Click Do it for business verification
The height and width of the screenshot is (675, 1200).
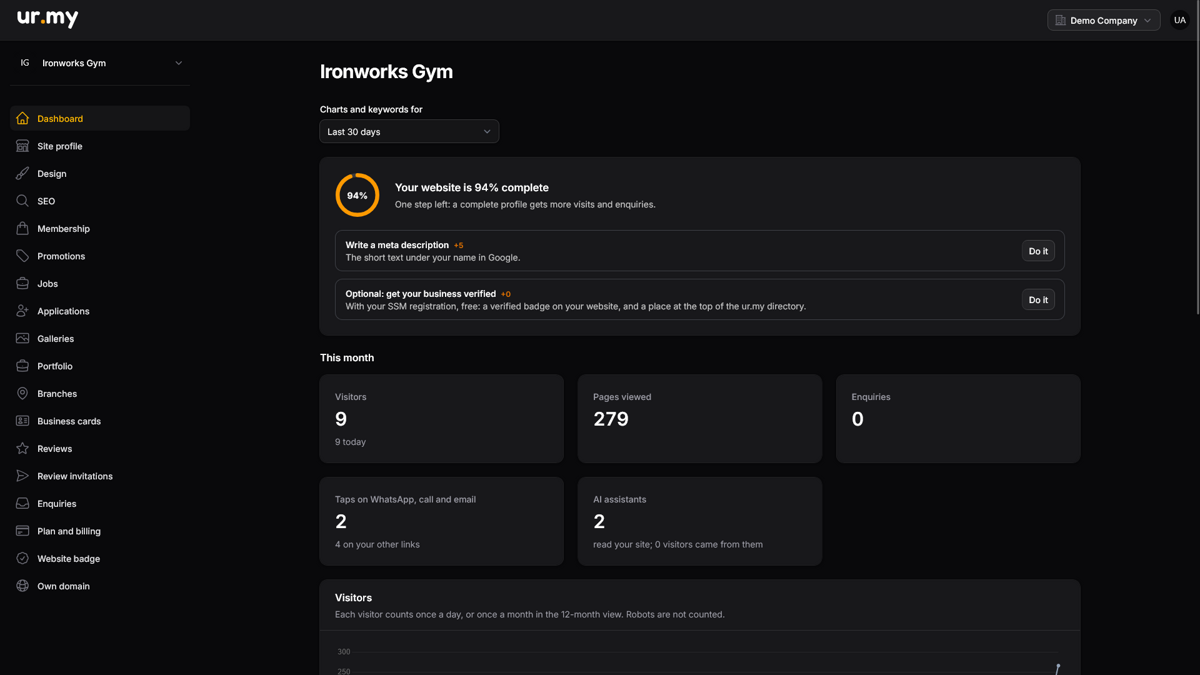coord(1038,299)
